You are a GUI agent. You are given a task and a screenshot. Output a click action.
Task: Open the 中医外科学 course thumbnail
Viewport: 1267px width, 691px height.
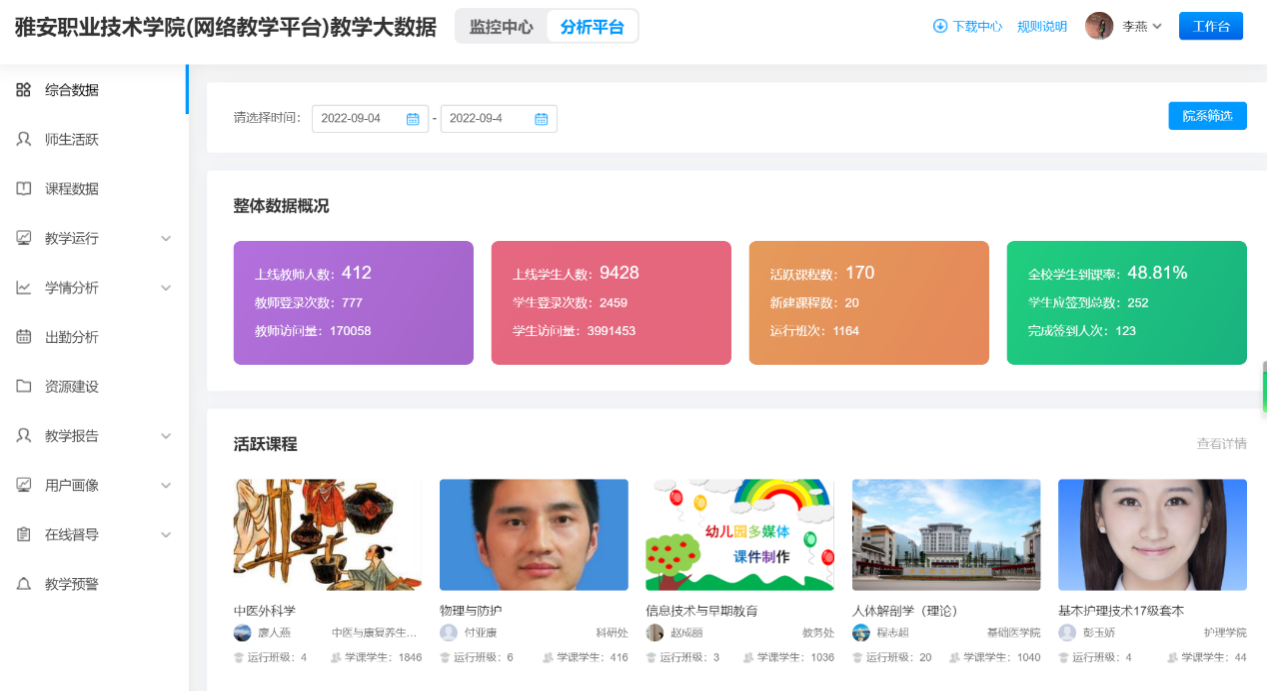(327, 535)
